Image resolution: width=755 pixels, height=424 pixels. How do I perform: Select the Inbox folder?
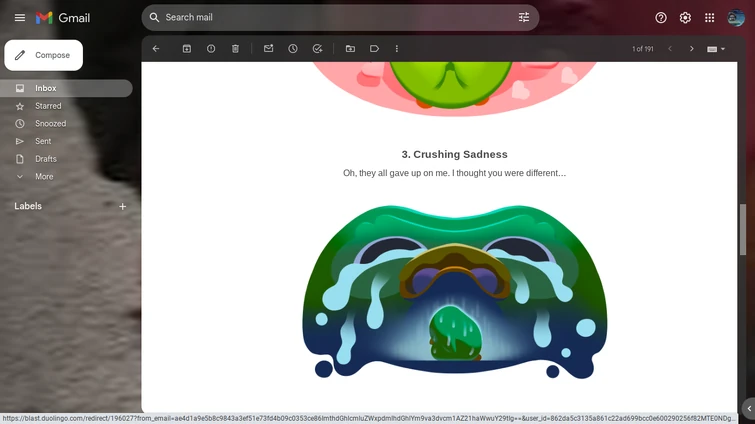(x=66, y=88)
